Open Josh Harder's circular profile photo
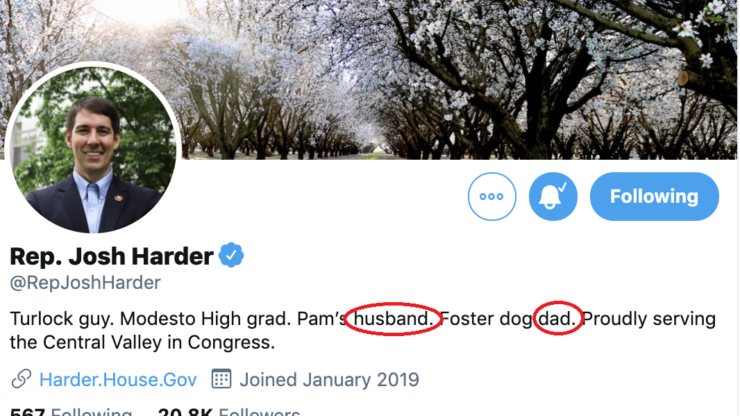The image size is (740, 416). 93,147
